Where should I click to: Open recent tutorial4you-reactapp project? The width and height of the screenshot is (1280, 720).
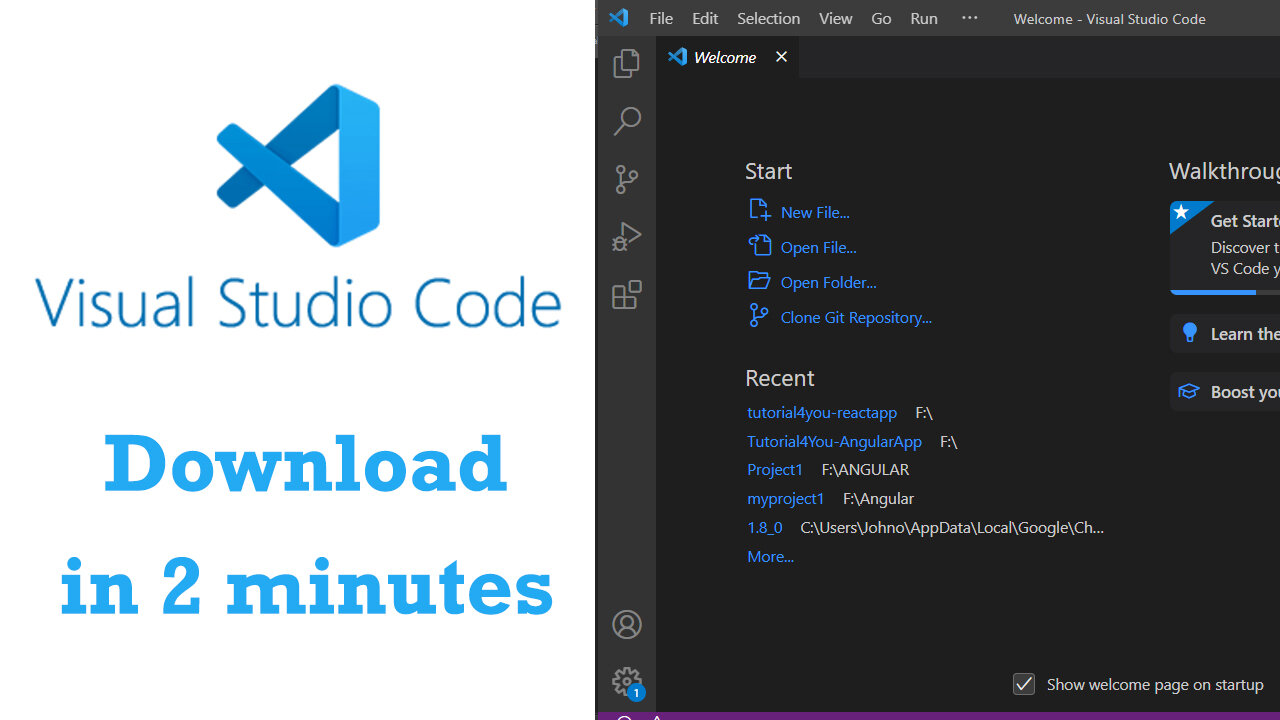pyautogui.click(x=822, y=412)
